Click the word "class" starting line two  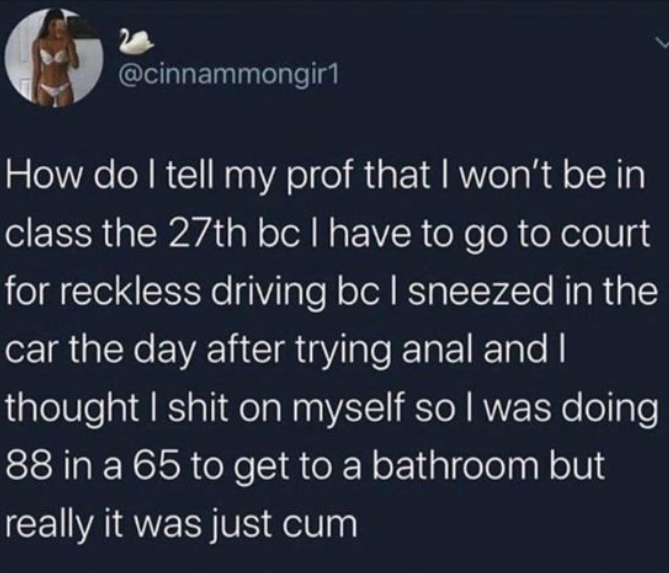point(48,236)
